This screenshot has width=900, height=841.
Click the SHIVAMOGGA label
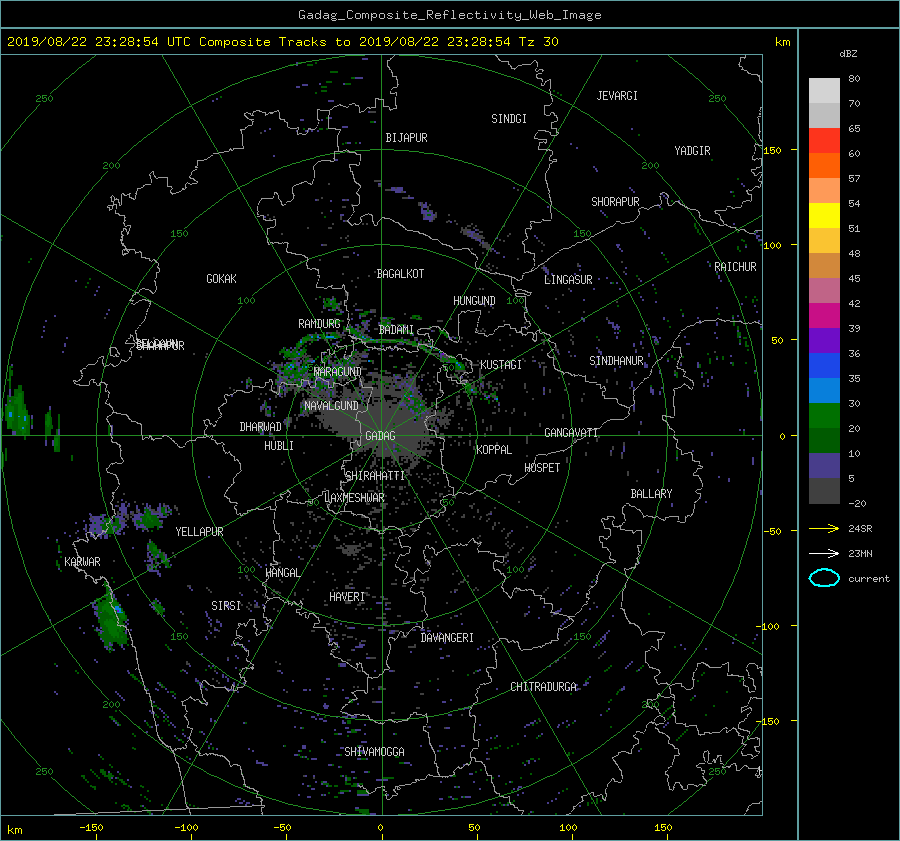click(x=374, y=751)
